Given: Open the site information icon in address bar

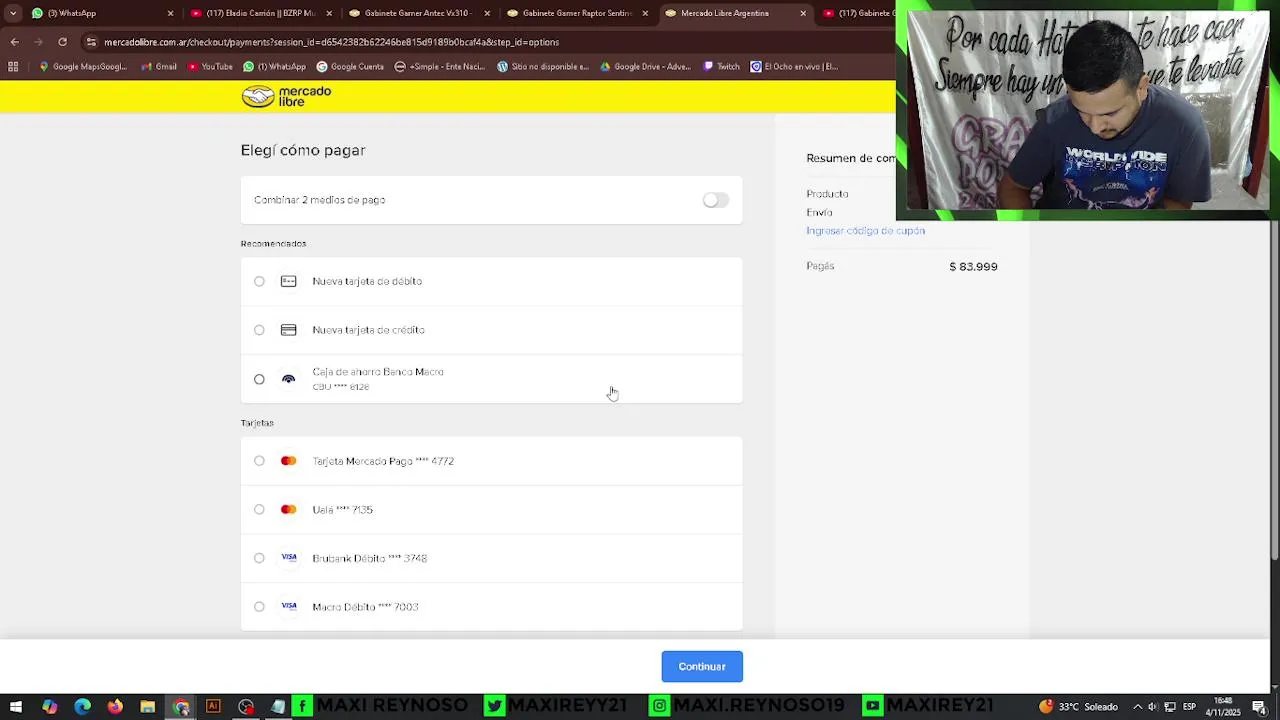Looking at the screenshot, I should tap(91, 42).
